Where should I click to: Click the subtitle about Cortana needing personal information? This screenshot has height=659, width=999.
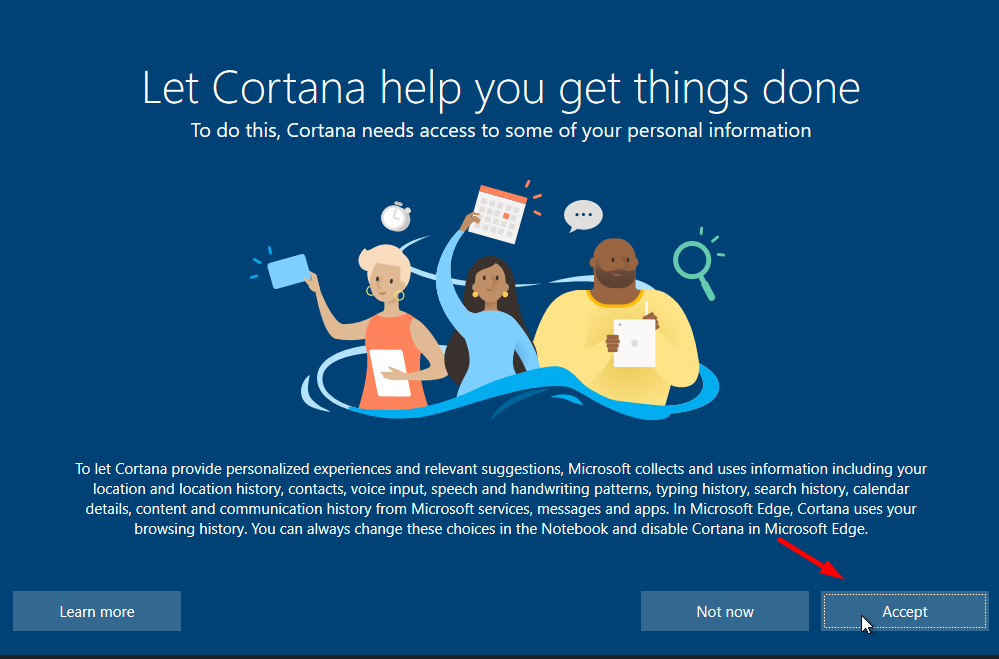[x=501, y=131]
